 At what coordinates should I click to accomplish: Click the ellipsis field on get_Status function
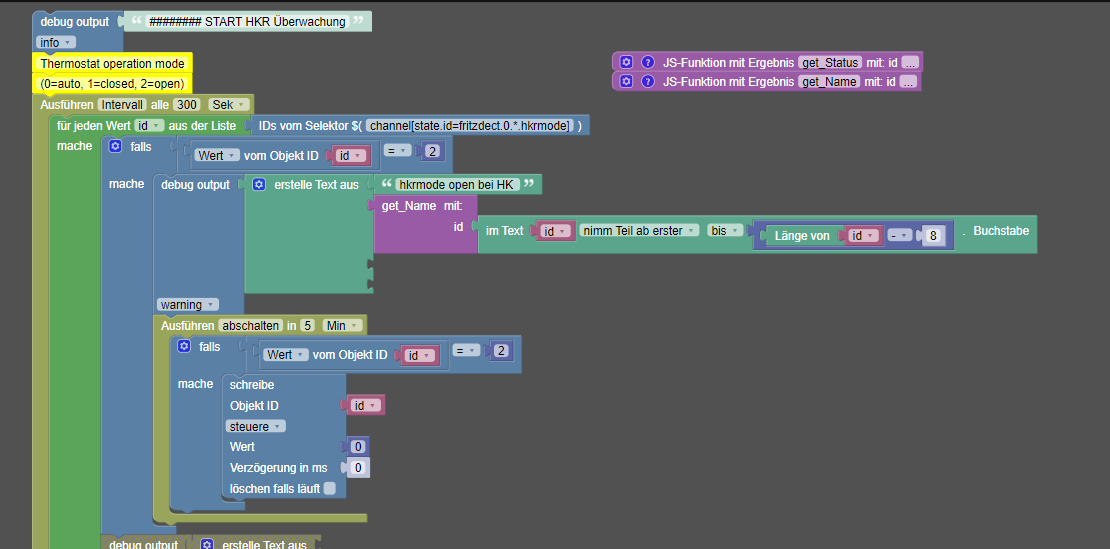[910, 62]
